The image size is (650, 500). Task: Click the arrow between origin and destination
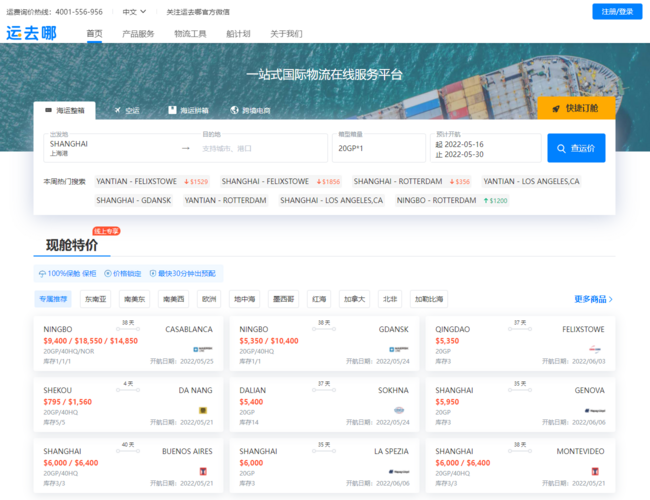click(x=185, y=148)
